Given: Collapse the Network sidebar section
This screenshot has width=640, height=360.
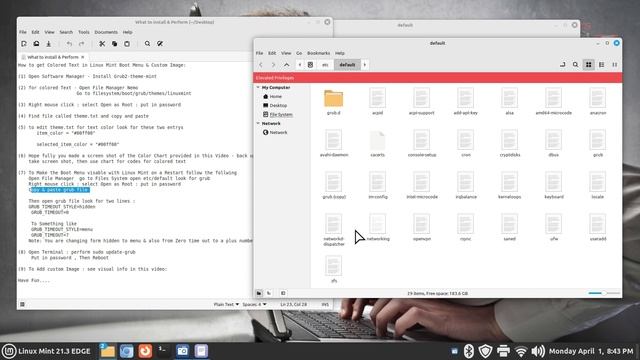Looking at the screenshot, I should coord(258,123).
